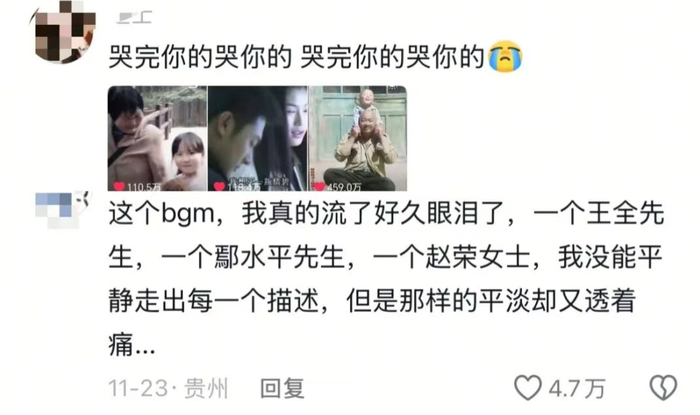The width and height of the screenshot is (700, 415).
Task: Open the top commenter's pixelated avatar
Action: 63,32
